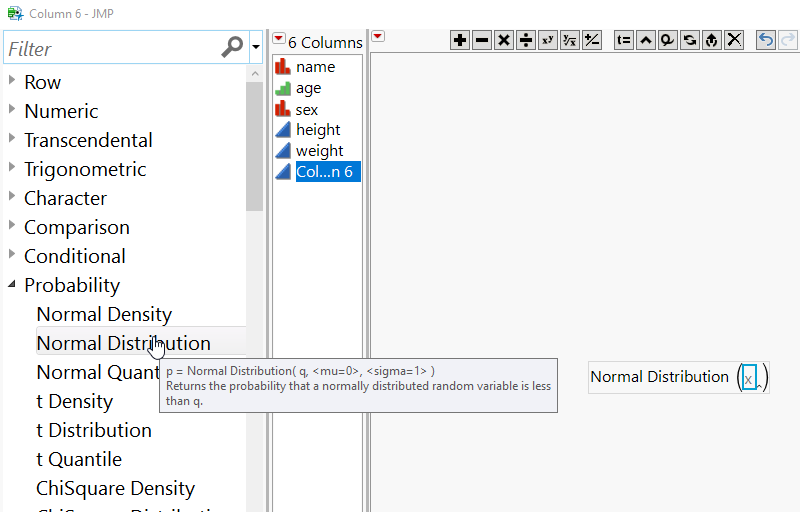800x512 pixels.
Task: Click the Redo arrow button
Action: click(787, 40)
